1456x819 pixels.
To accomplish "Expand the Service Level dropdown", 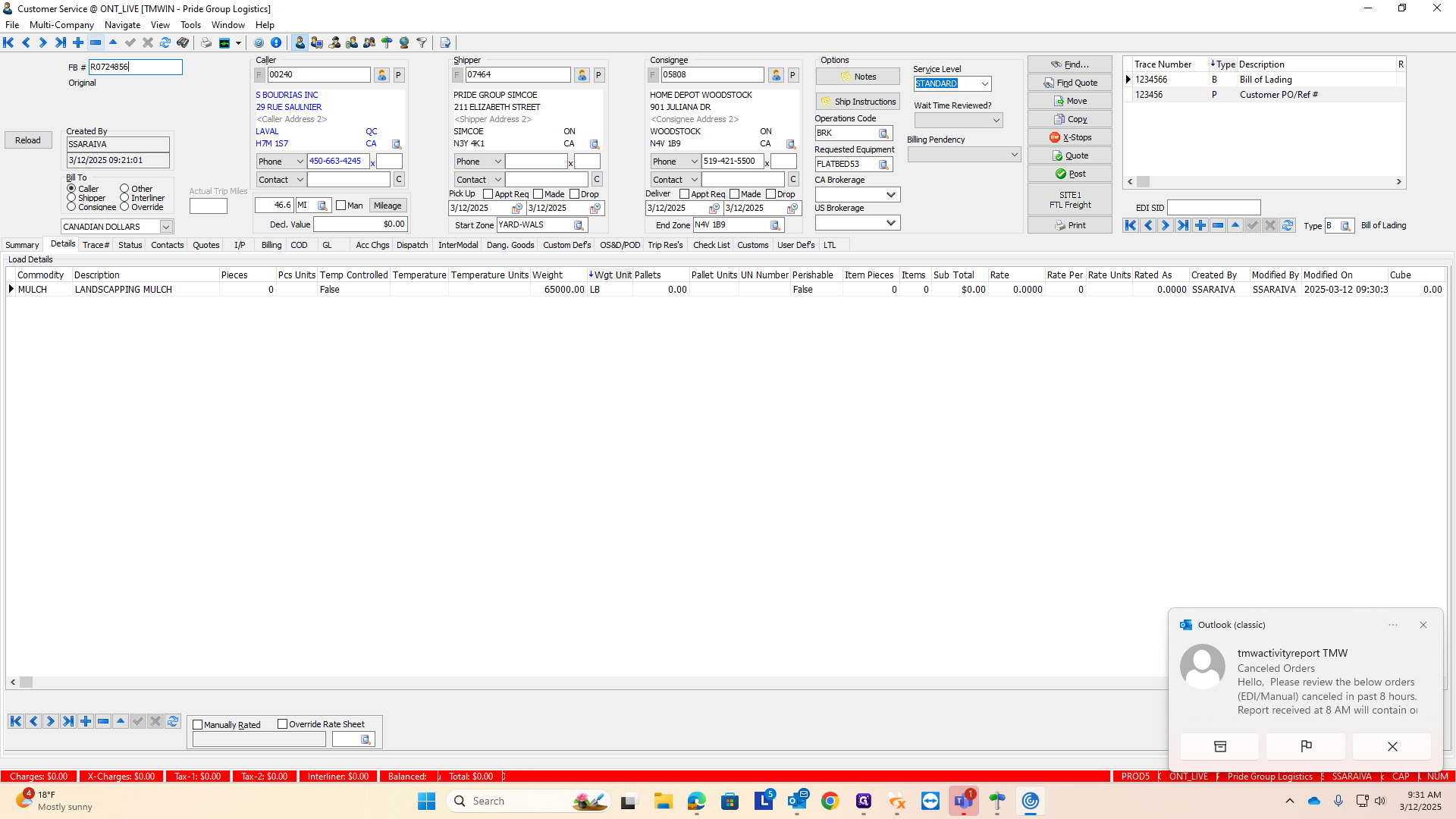I will click(984, 84).
